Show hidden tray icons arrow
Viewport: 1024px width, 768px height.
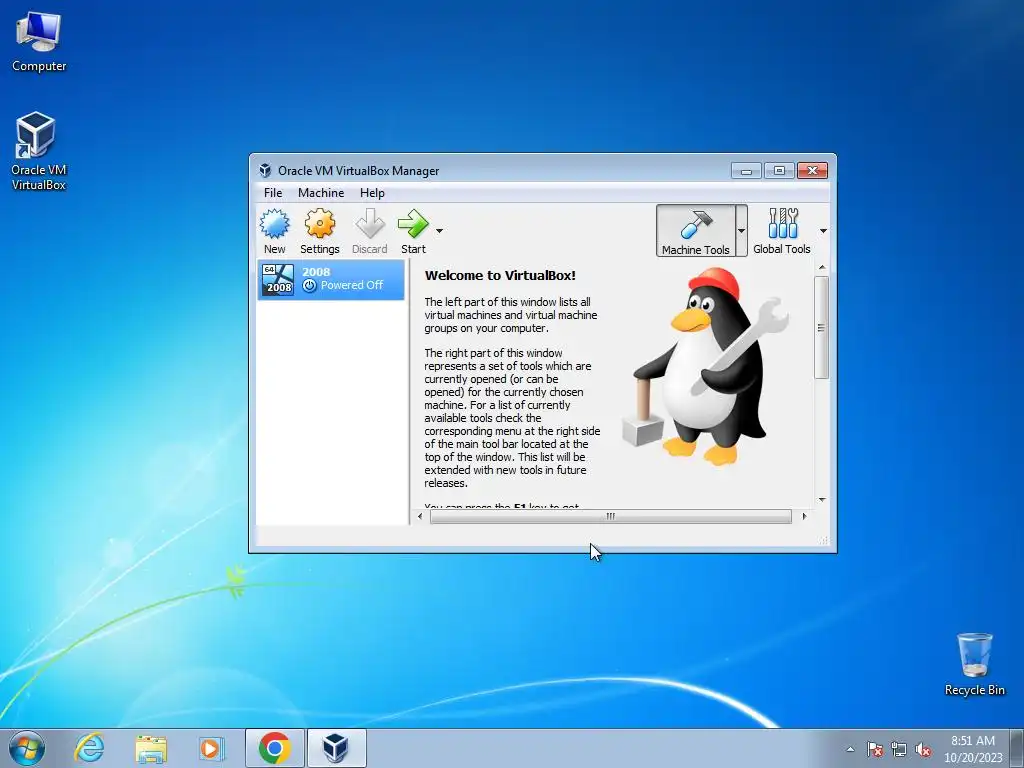pyautogui.click(x=850, y=749)
